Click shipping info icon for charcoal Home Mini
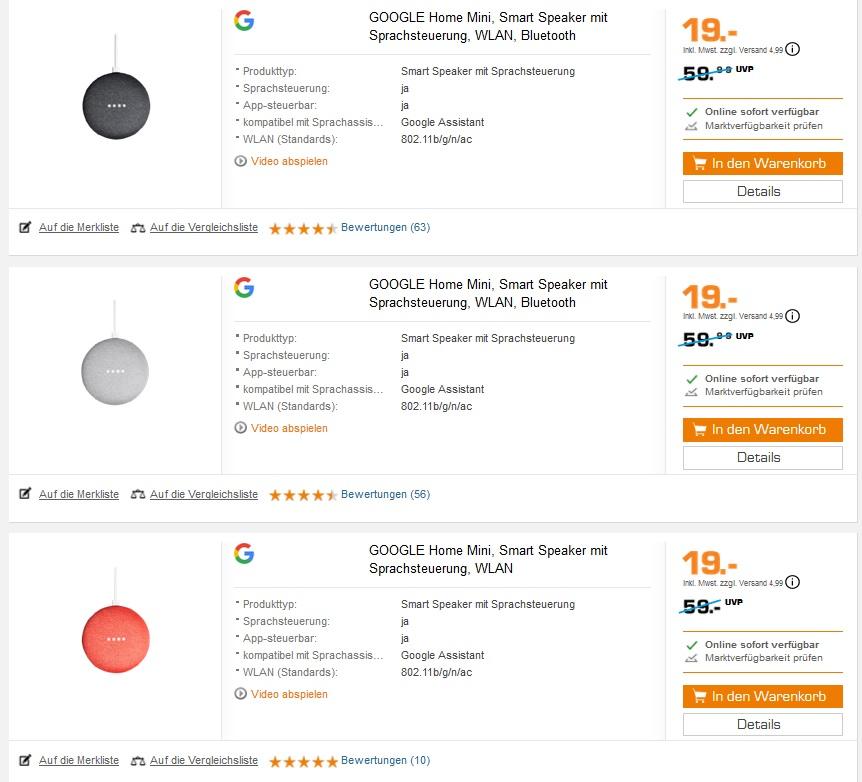Screen dimensions: 862x782 [x=793, y=49]
